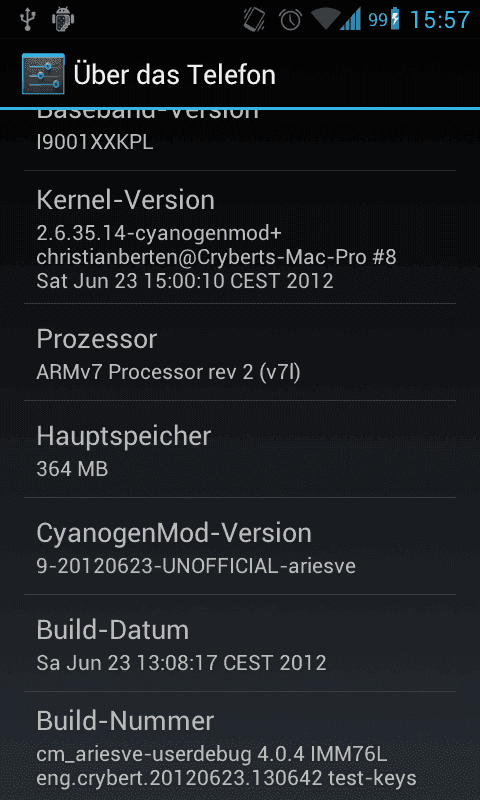Select the Build-Datum list item
The image size is (480, 800).
coord(240,643)
